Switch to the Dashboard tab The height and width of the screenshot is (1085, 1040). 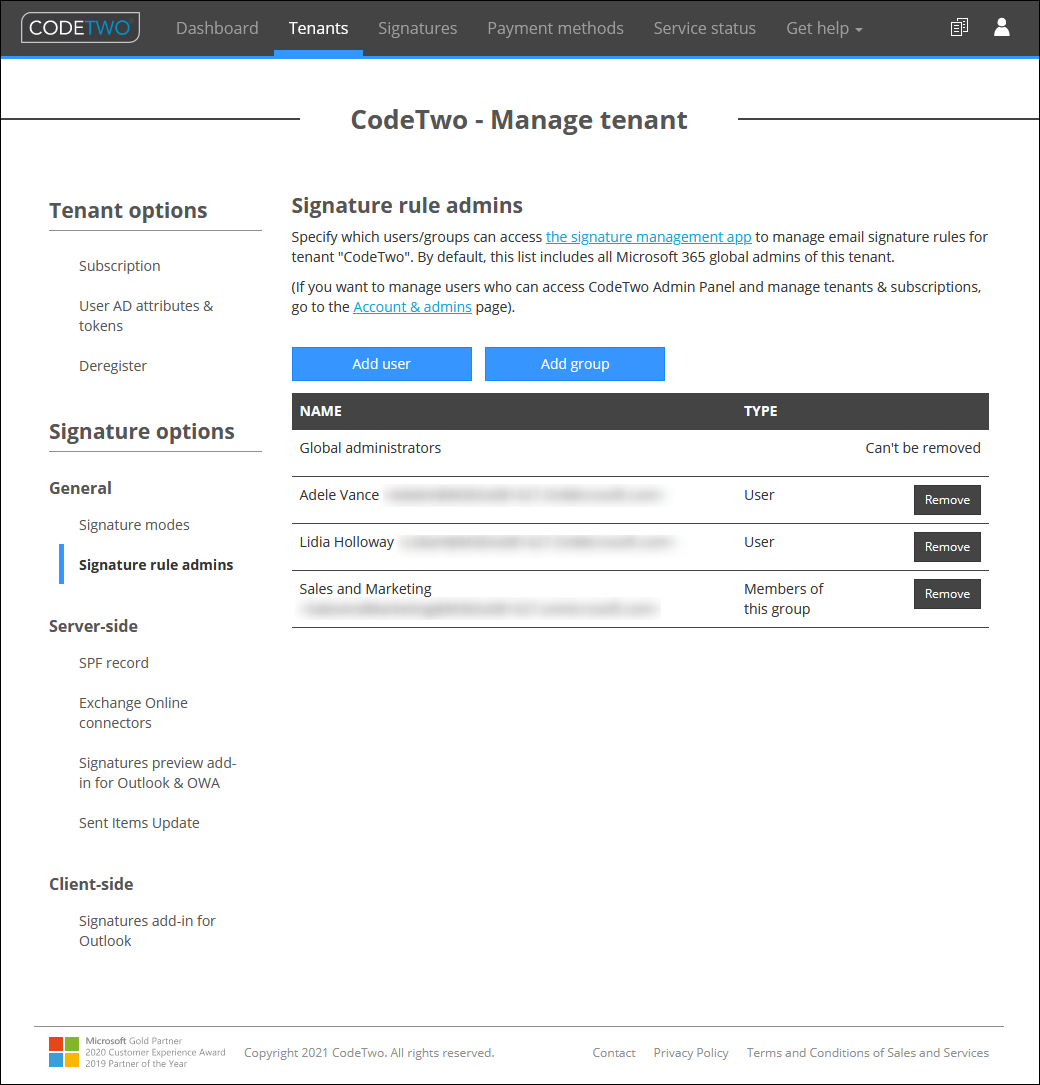click(217, 28)
